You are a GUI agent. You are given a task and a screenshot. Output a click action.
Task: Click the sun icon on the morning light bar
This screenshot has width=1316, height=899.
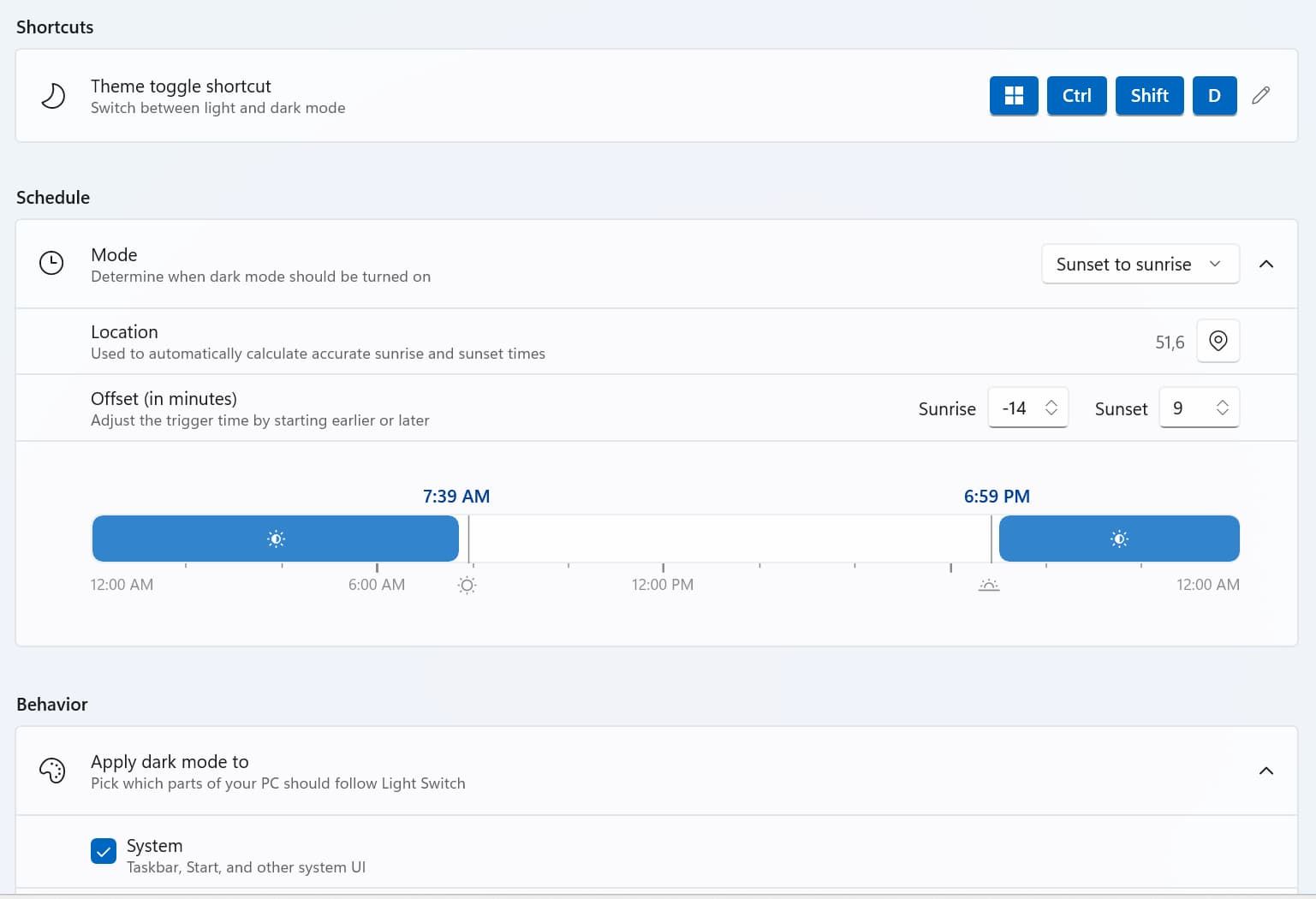(275, 539)
